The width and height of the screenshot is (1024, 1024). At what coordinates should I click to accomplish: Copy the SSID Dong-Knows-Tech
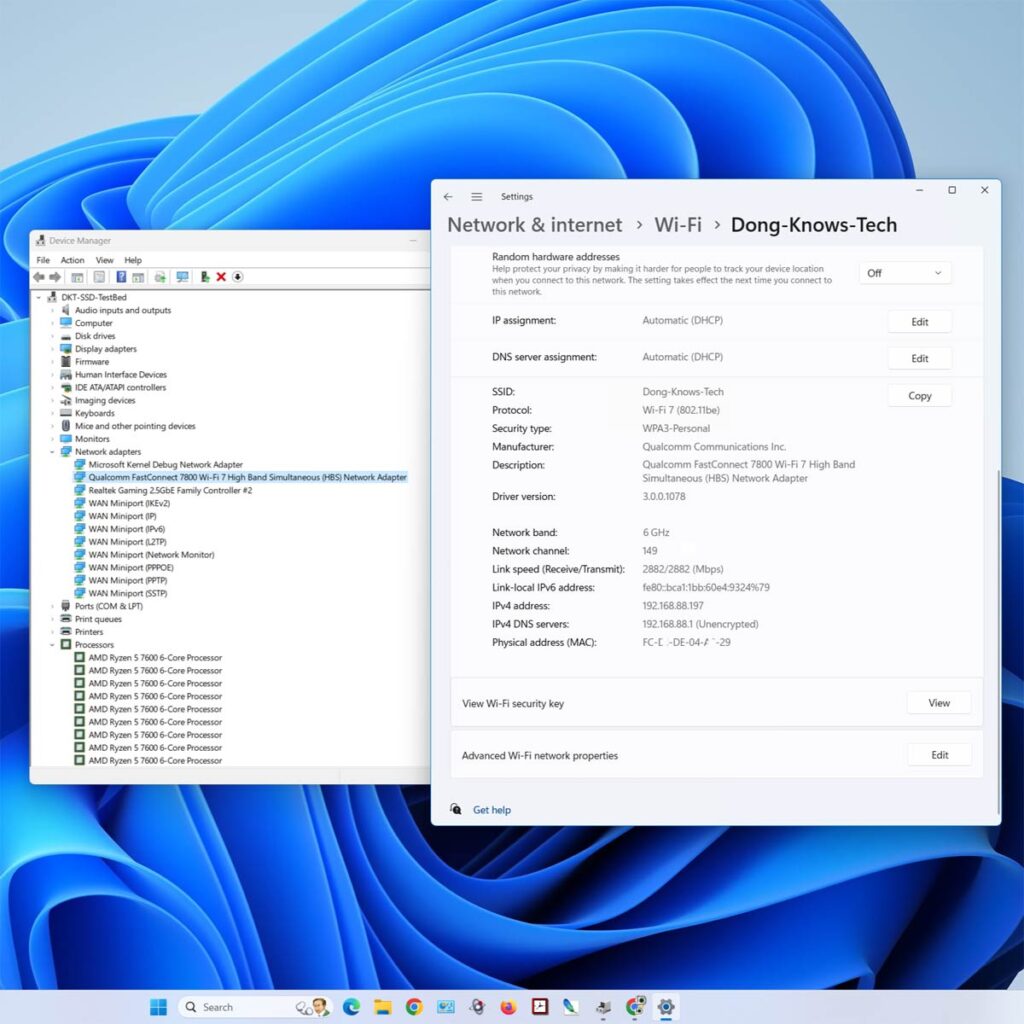918,395
